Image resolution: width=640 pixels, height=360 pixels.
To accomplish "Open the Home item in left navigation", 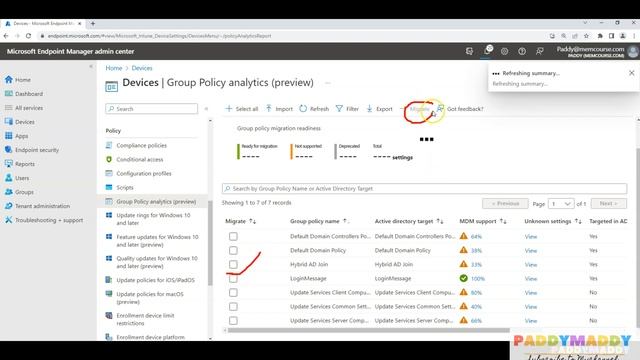I will pyautogui.click(x=18, y=80).
